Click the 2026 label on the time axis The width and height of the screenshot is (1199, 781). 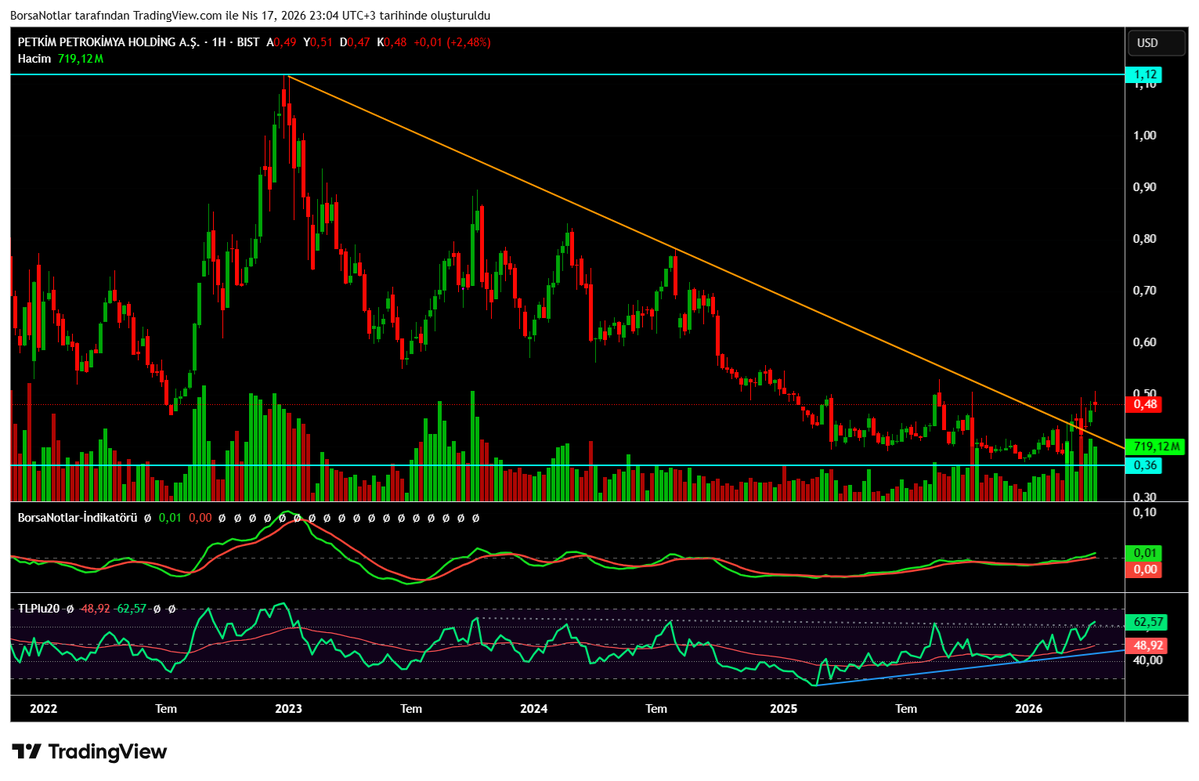click(x=1028, y=708)
